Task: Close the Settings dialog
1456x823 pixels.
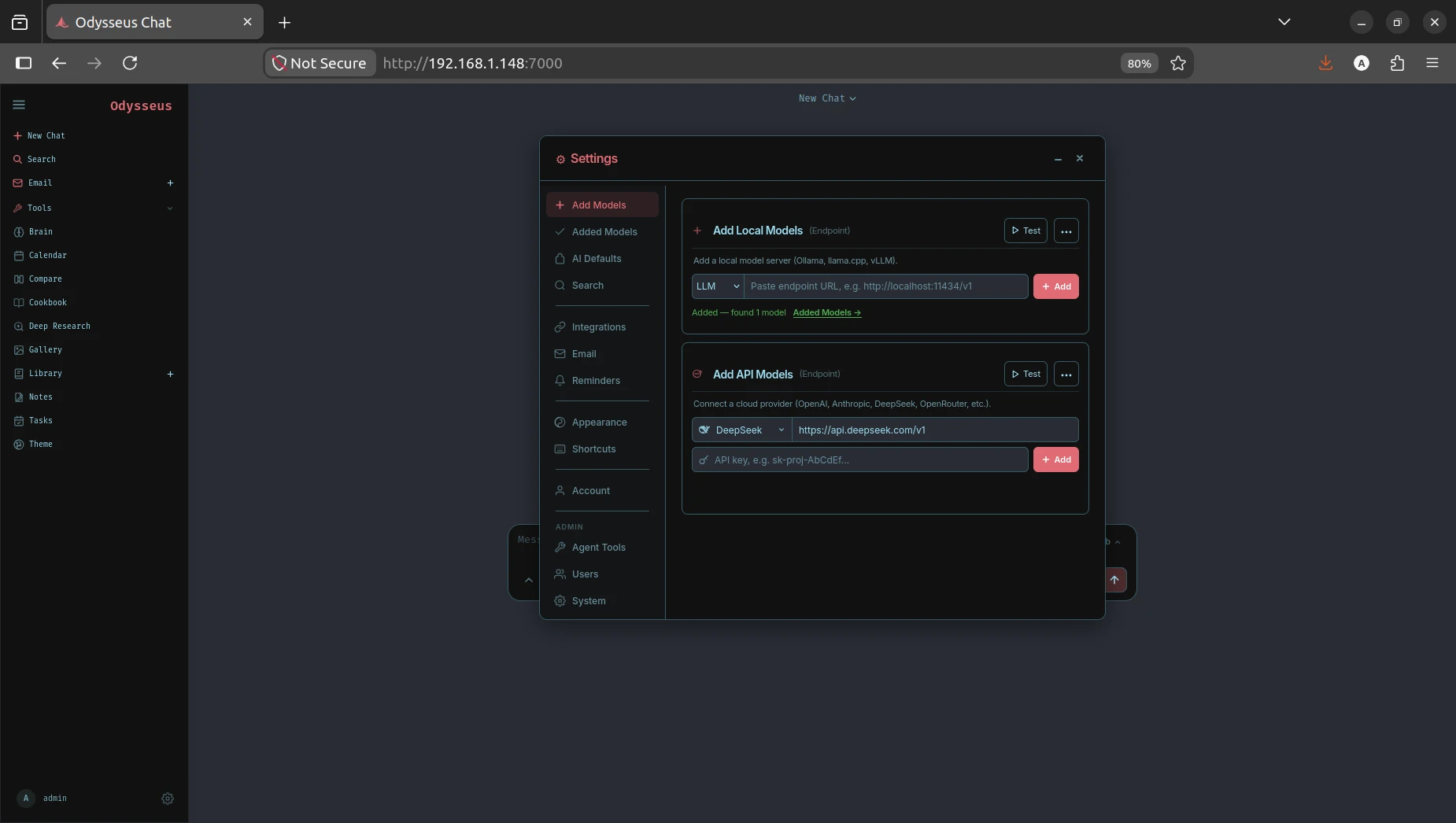Action: 1080,158
